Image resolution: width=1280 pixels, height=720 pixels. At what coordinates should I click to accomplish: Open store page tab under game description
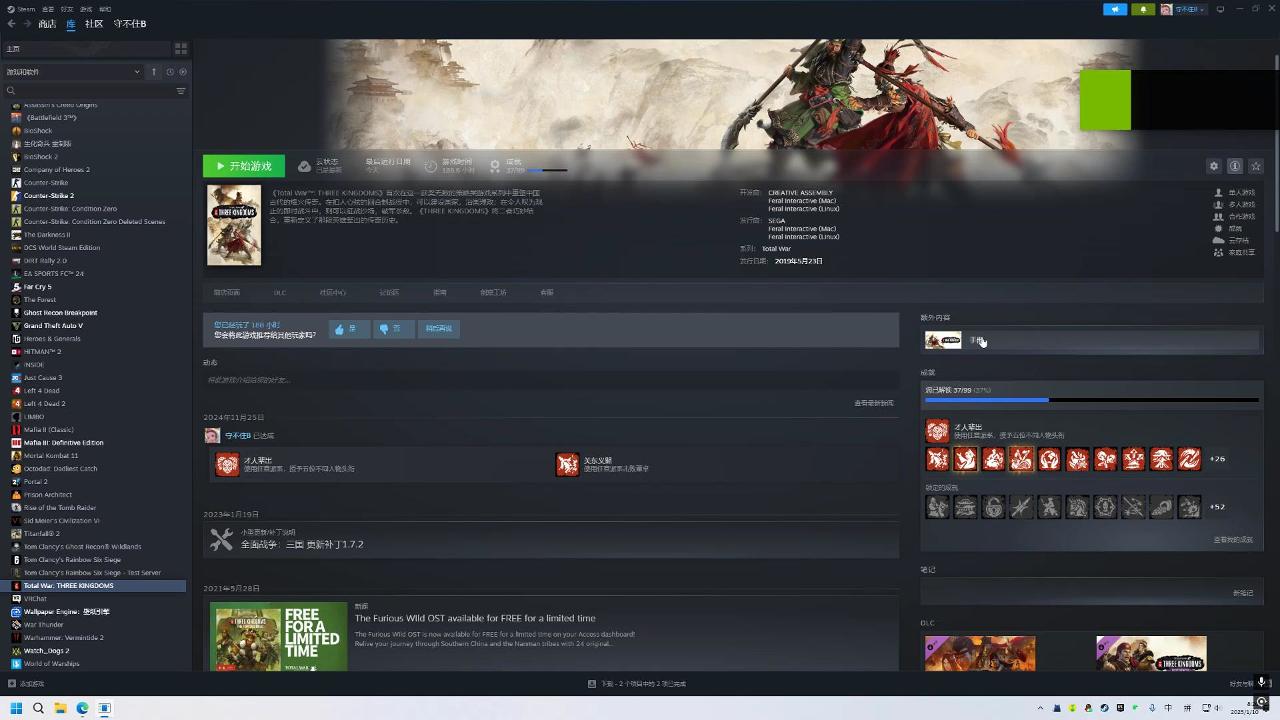(x=226, y=293)
